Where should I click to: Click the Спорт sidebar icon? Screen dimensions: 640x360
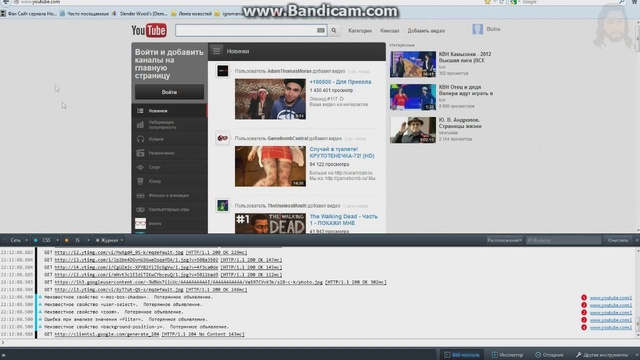pyautogui.click(x=140, y=167)
